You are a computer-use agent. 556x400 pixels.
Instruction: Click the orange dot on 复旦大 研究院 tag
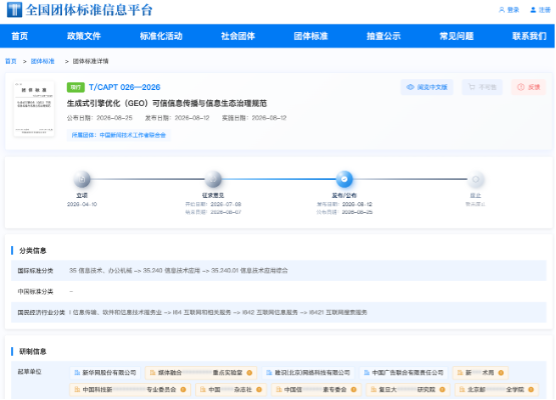442,389
